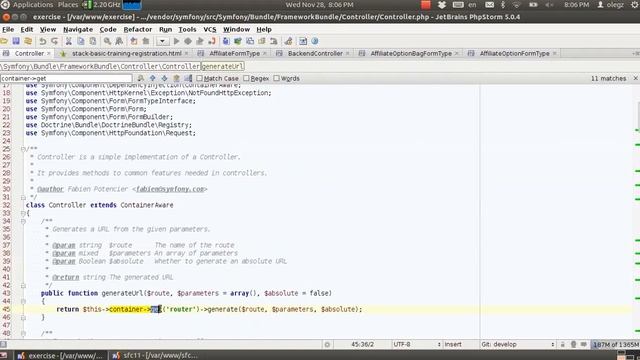The image size is (640, 360).
Task: Click the fabien@symfony.com email link
Action: (x=170, y=189)
